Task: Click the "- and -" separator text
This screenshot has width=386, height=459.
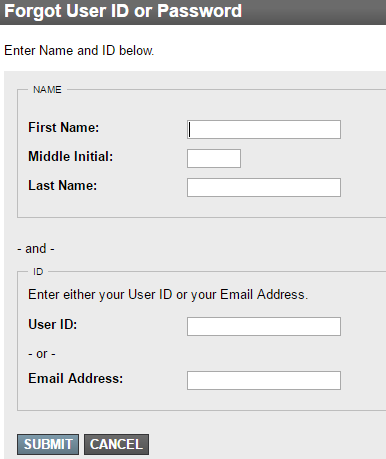Action: pos(36,249)
